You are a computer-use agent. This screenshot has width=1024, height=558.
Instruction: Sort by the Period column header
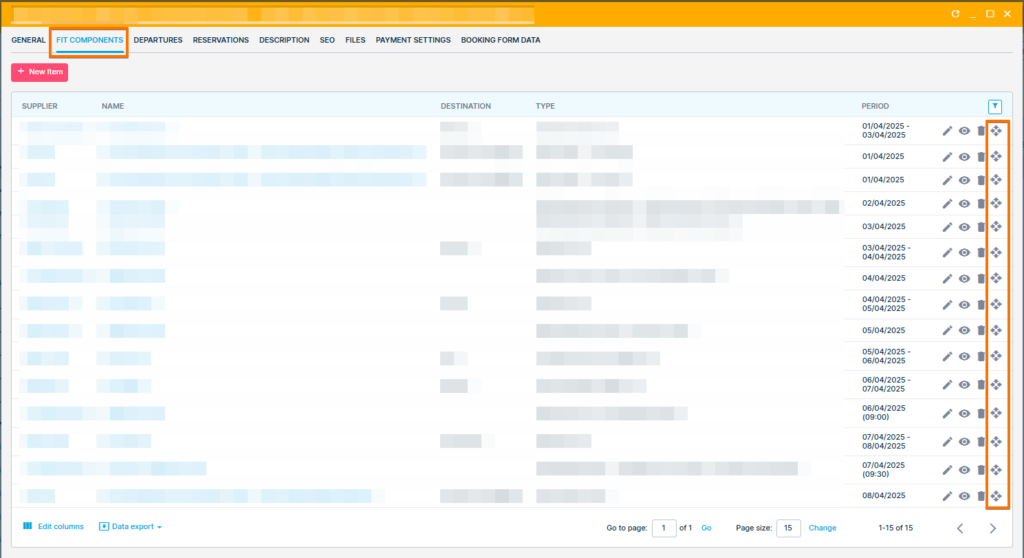[875, 106]
